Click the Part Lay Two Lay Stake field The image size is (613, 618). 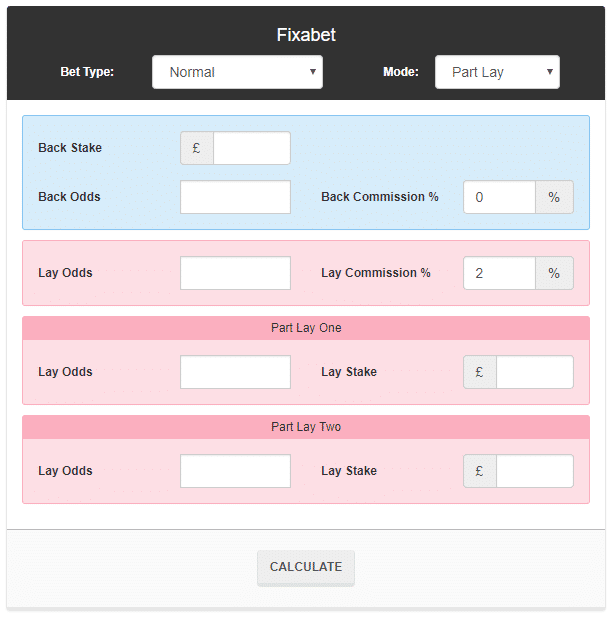(x=534, y=471)
